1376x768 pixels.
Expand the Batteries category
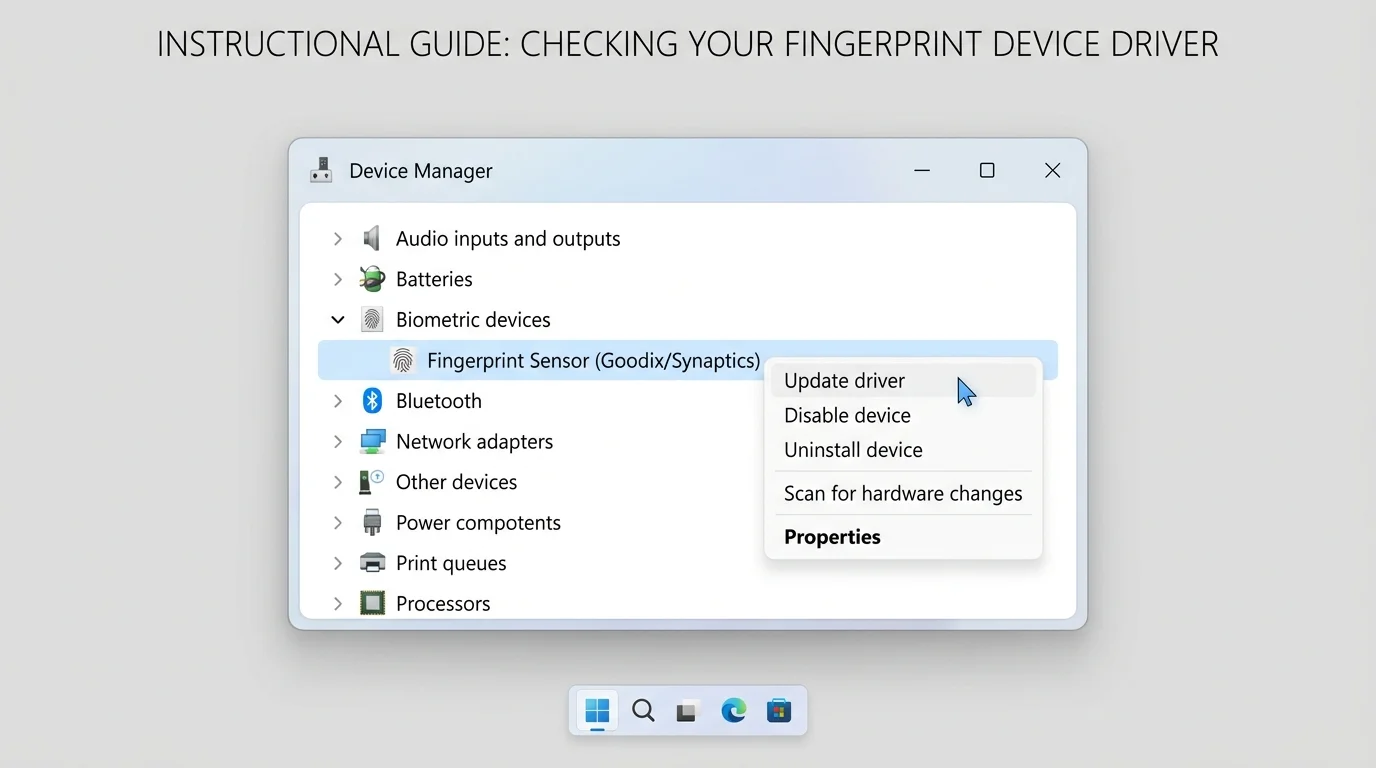(x=338, y=279)
